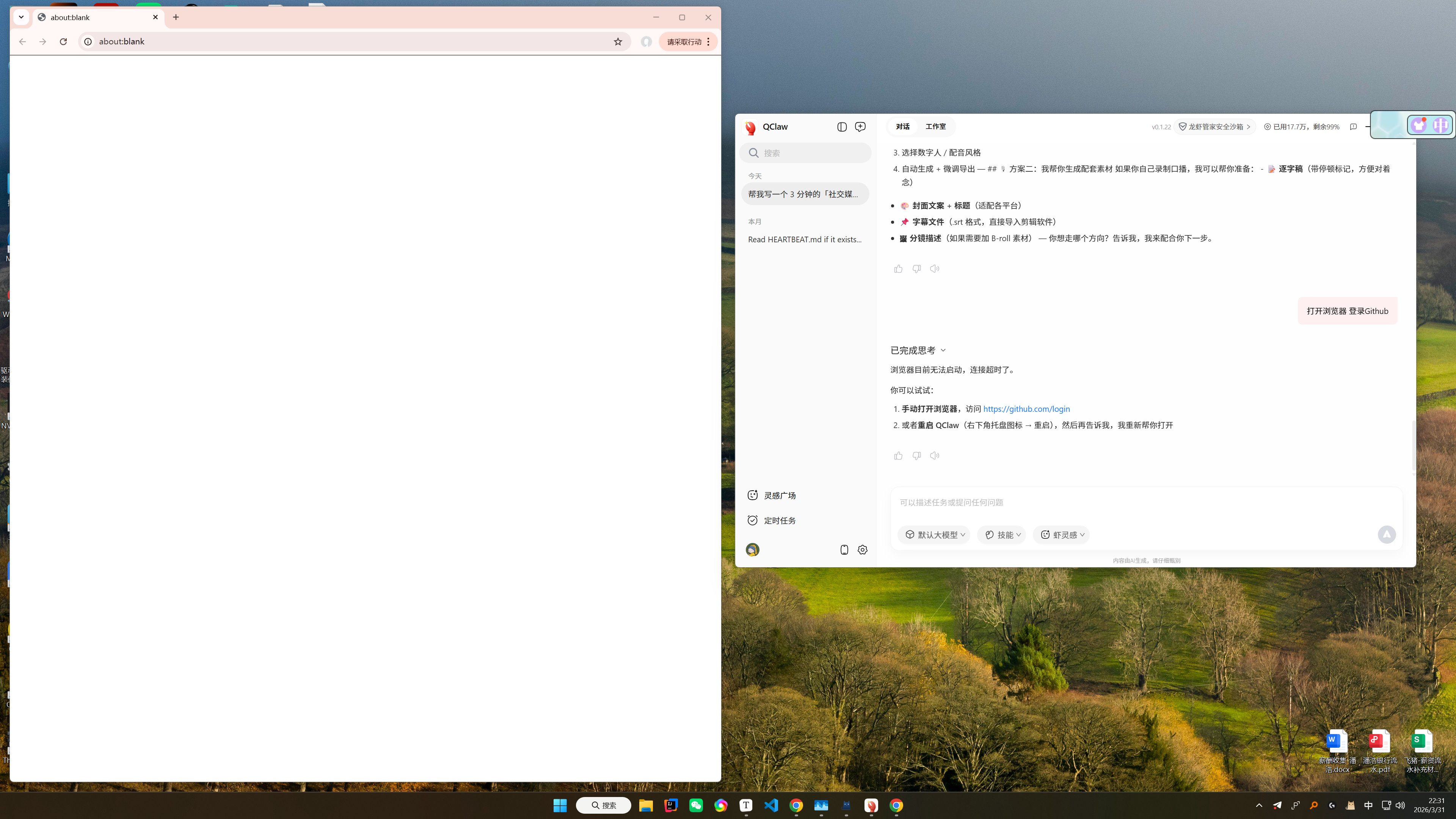Dislike the browser-timeout reply with thumbs down
The image size is (1456, 819).
(x=916, y=455)
